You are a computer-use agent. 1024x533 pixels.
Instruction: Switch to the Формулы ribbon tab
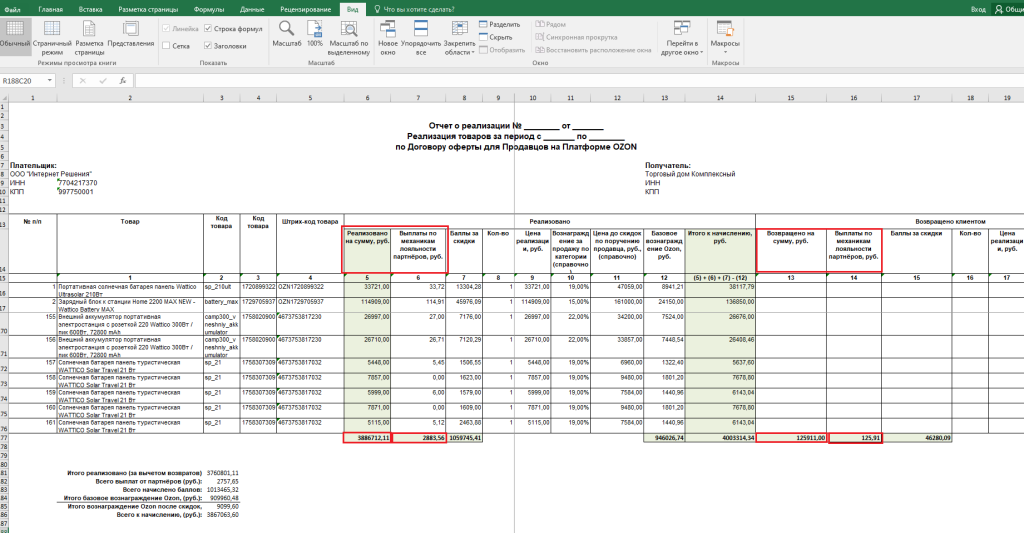(x=209, y=10)
